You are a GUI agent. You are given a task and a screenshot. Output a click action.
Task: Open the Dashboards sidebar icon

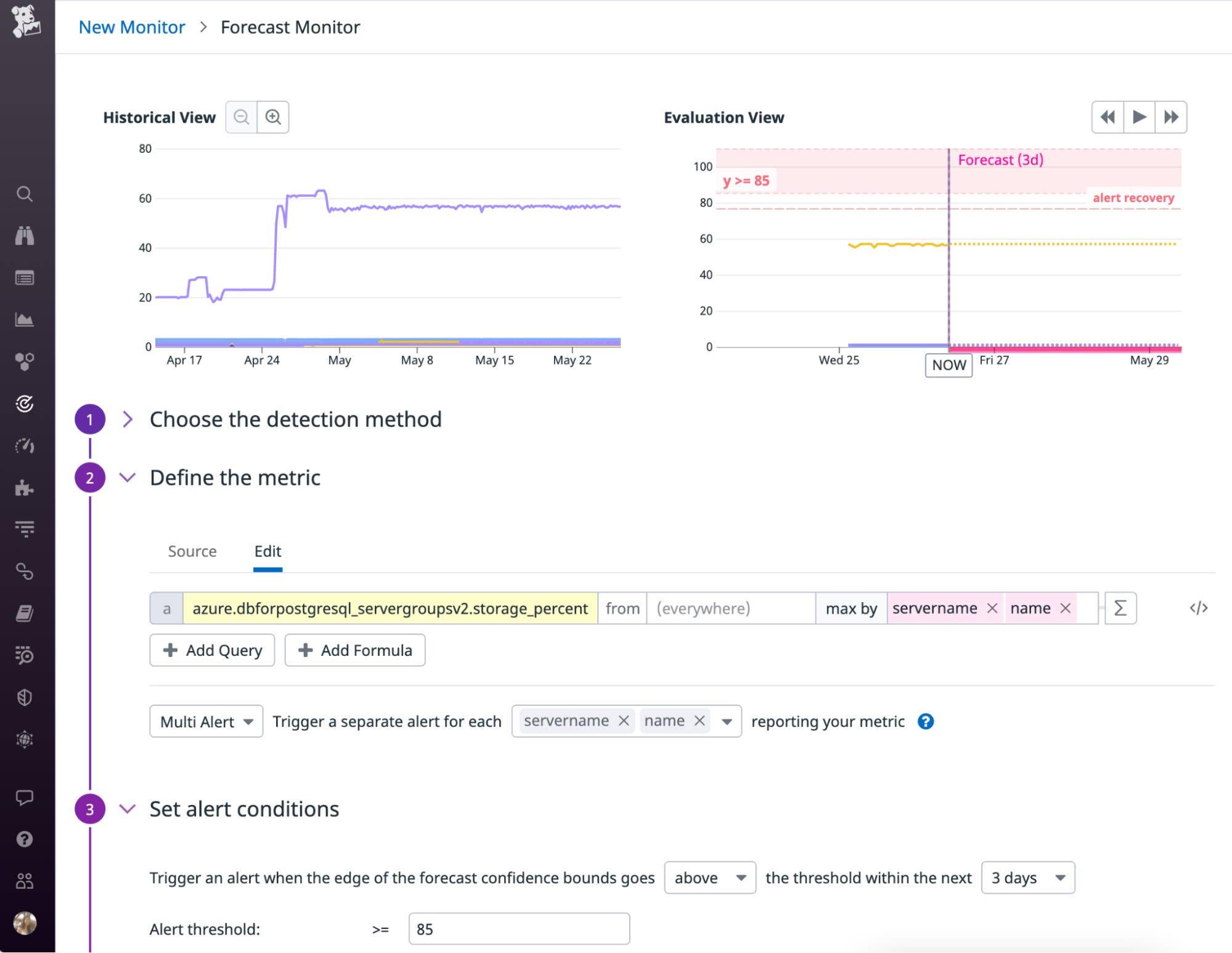25,319
